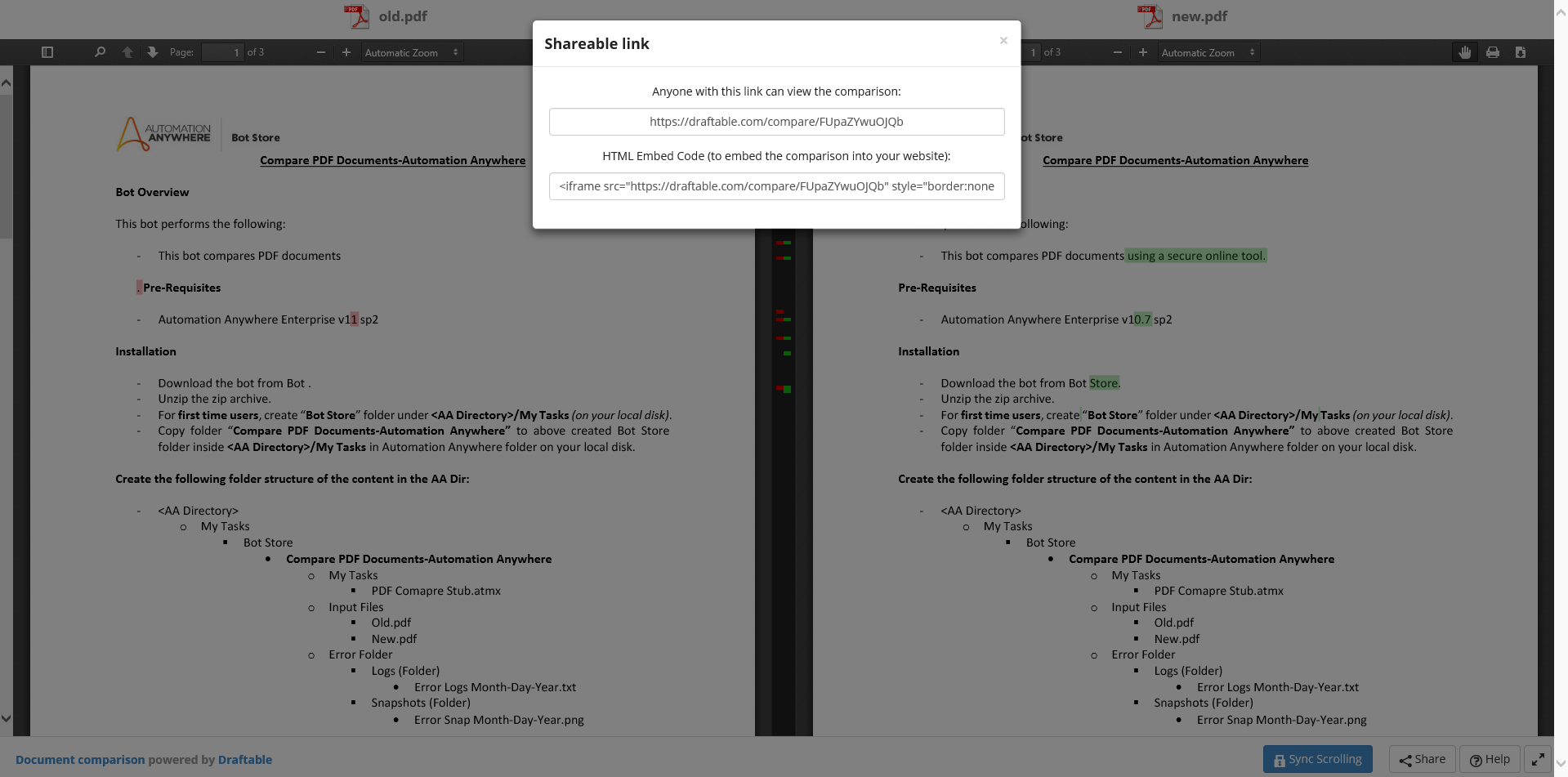Screen dimensions: 1568x777
Task: Zoom out in the new.pdf viewer
Action: (x=1118, y=52)
